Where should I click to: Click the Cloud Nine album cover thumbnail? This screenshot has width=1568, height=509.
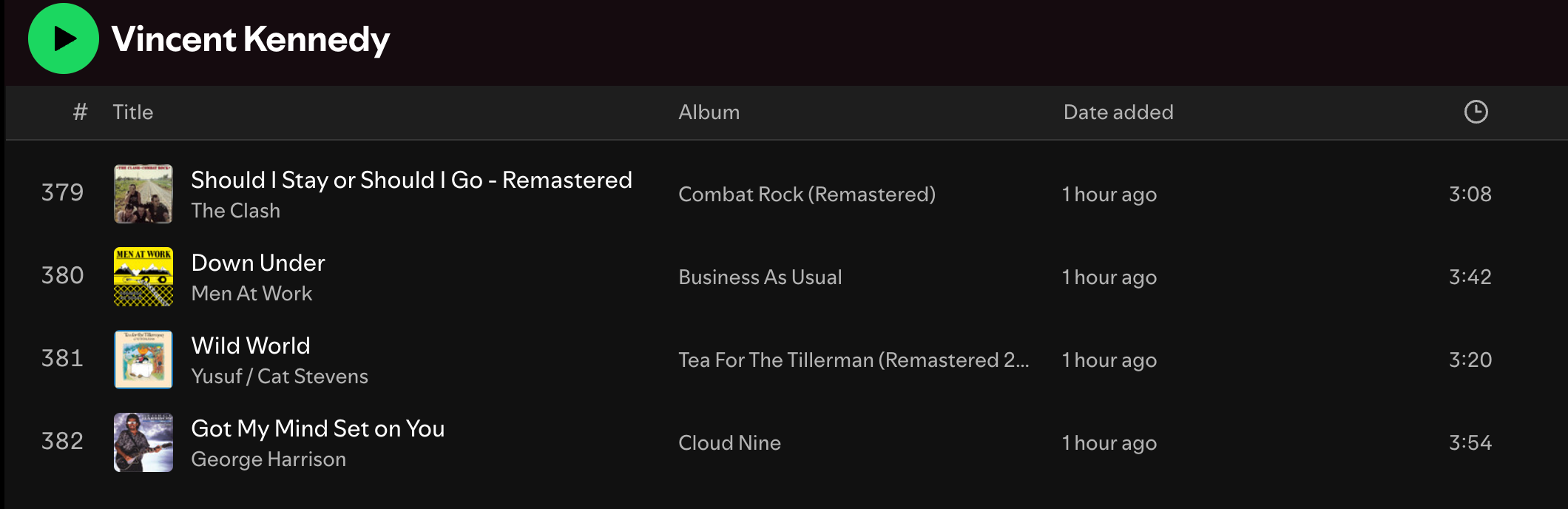(x=143, y=442)
